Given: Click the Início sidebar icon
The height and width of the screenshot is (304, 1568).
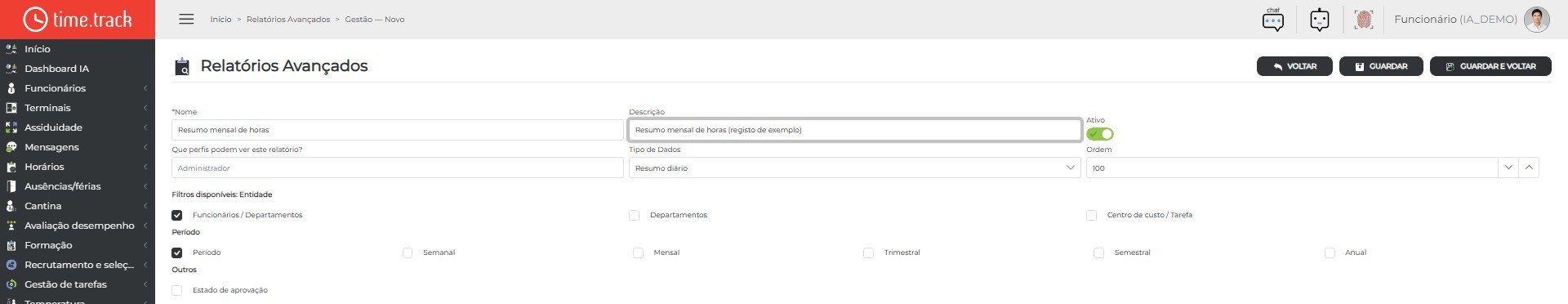Looking at the screenshot, I should click(11, 49).
